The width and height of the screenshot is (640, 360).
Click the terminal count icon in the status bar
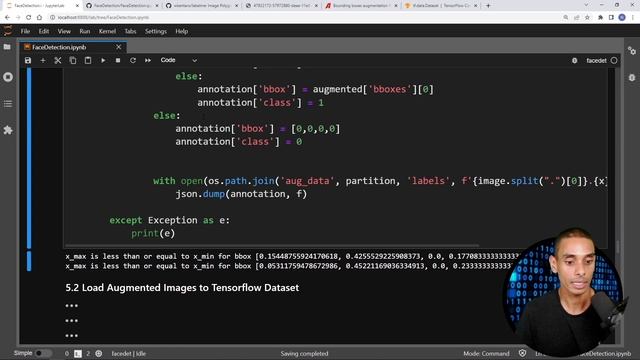[x=78, y=353]
